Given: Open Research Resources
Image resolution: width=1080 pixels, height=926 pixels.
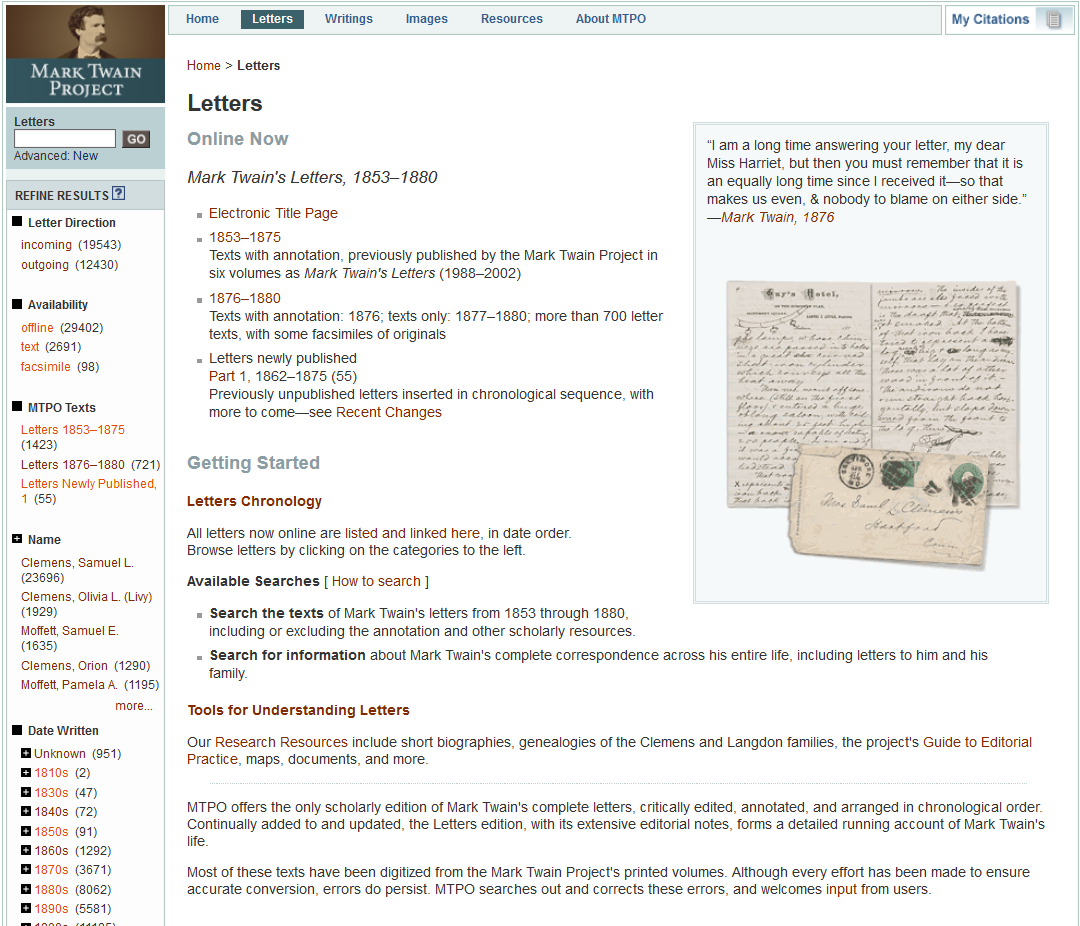Looking at the screenshot, I should pos(281,742).
